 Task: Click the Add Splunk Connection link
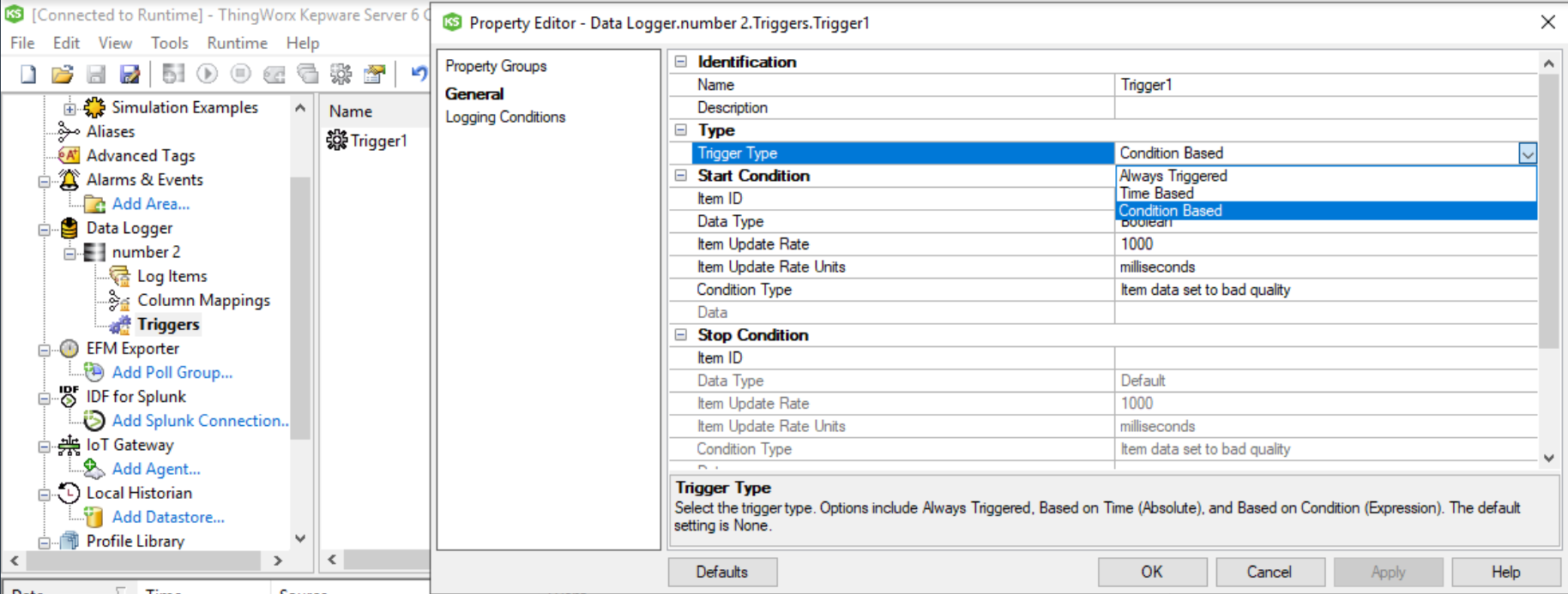201,420
